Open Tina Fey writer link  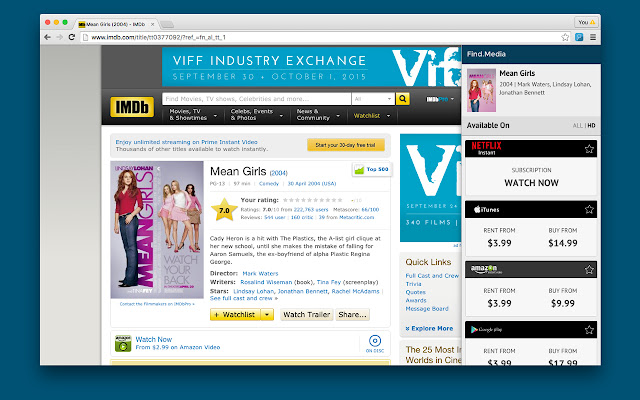coord(329,282)
